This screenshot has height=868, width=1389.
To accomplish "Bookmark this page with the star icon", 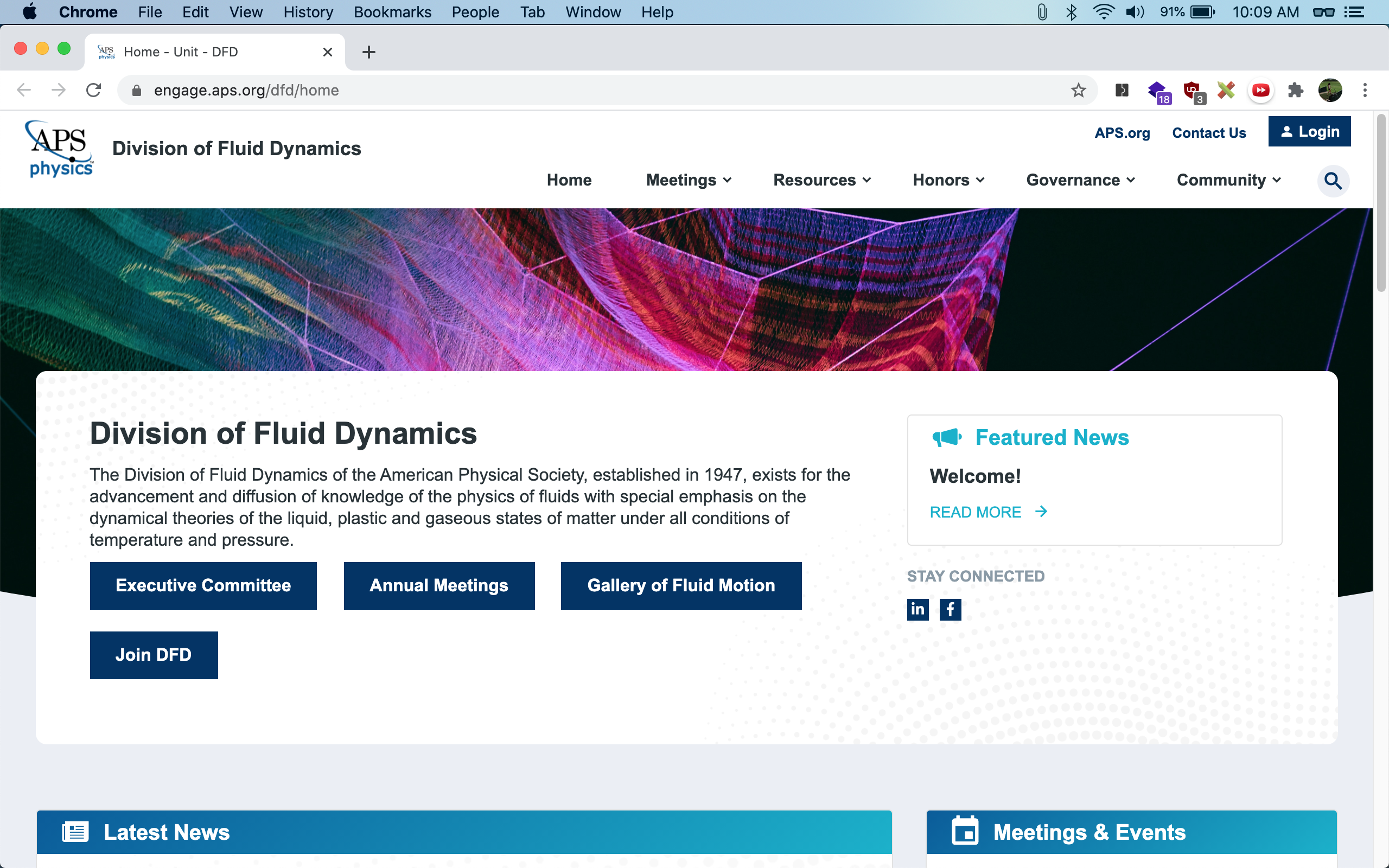I will [1078, 90].
